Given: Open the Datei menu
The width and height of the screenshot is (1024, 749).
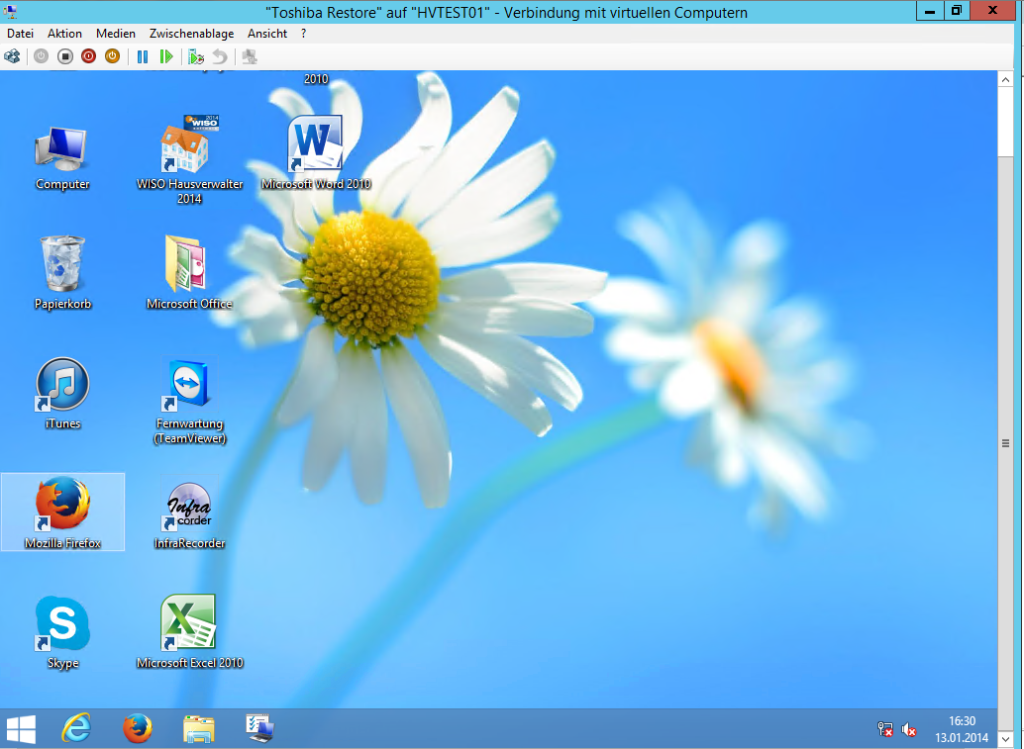Looking at the screenshot, I should click(20, 33).
